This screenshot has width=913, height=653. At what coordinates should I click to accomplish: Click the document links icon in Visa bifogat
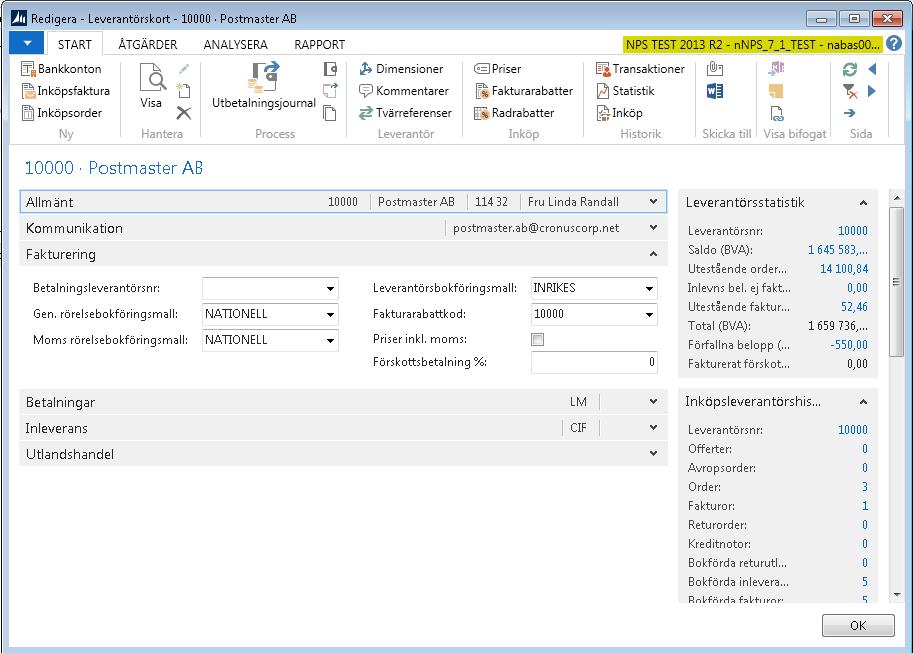tap(776, 113)
